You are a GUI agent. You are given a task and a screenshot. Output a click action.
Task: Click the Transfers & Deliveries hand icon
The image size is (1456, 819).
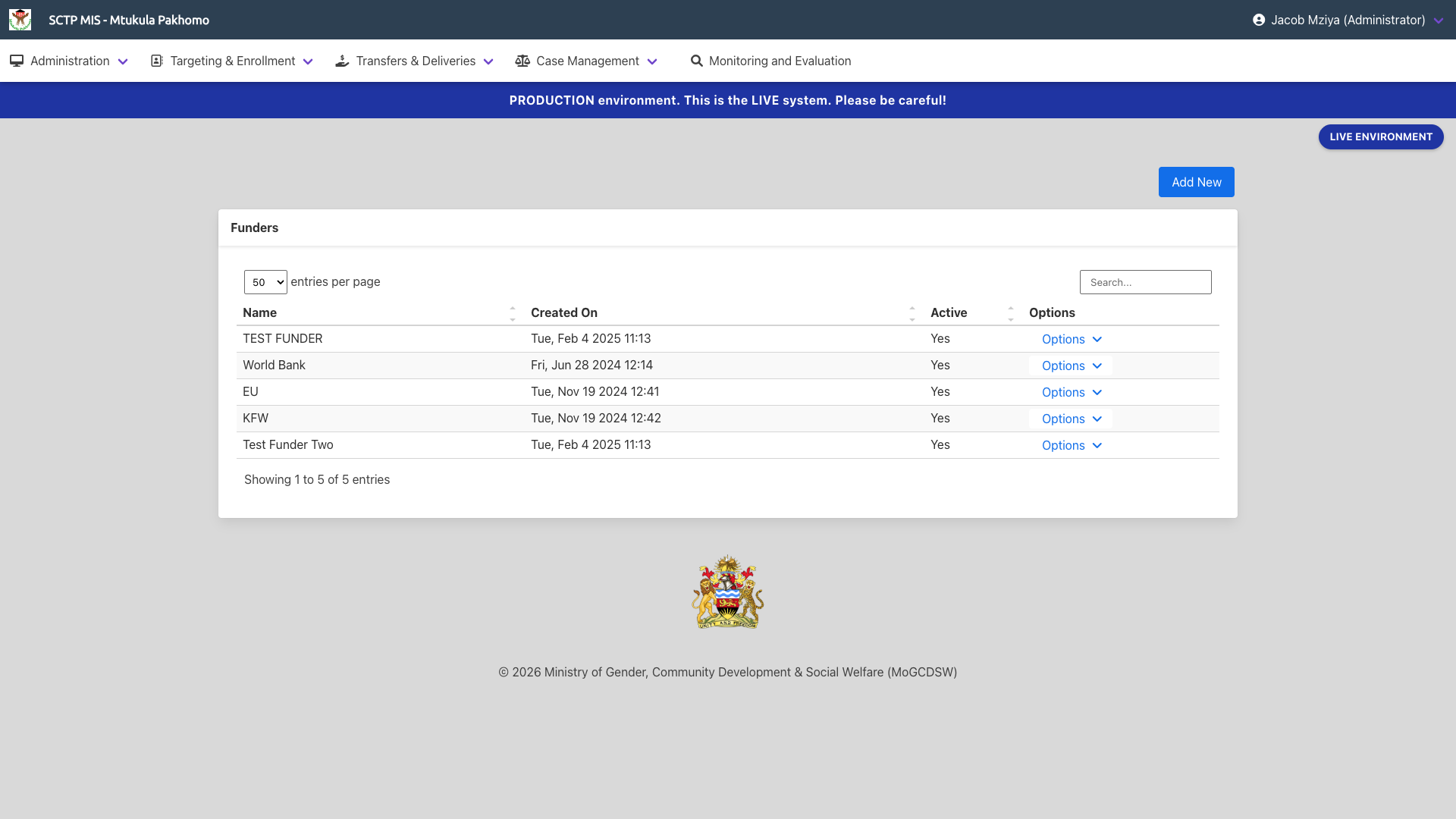click(342, 61)
